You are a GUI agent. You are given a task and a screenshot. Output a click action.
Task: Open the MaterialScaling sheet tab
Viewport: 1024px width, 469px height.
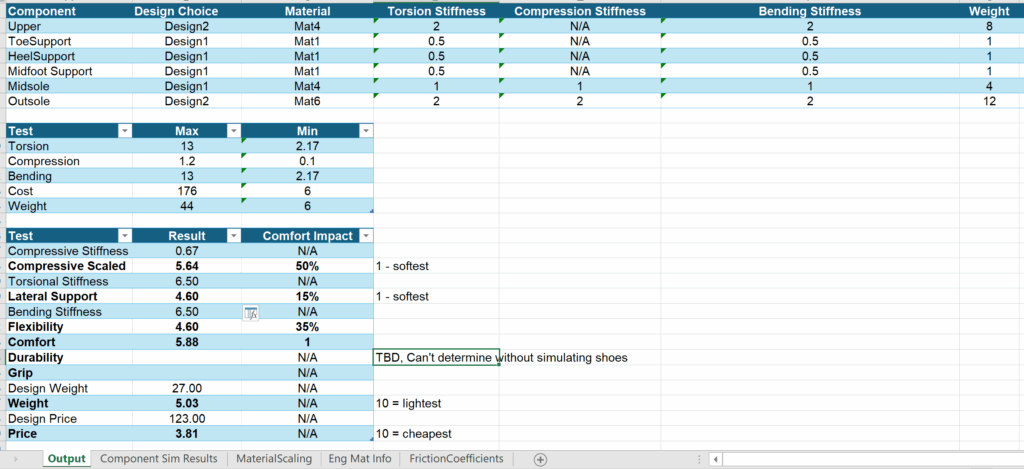point(273,459)
